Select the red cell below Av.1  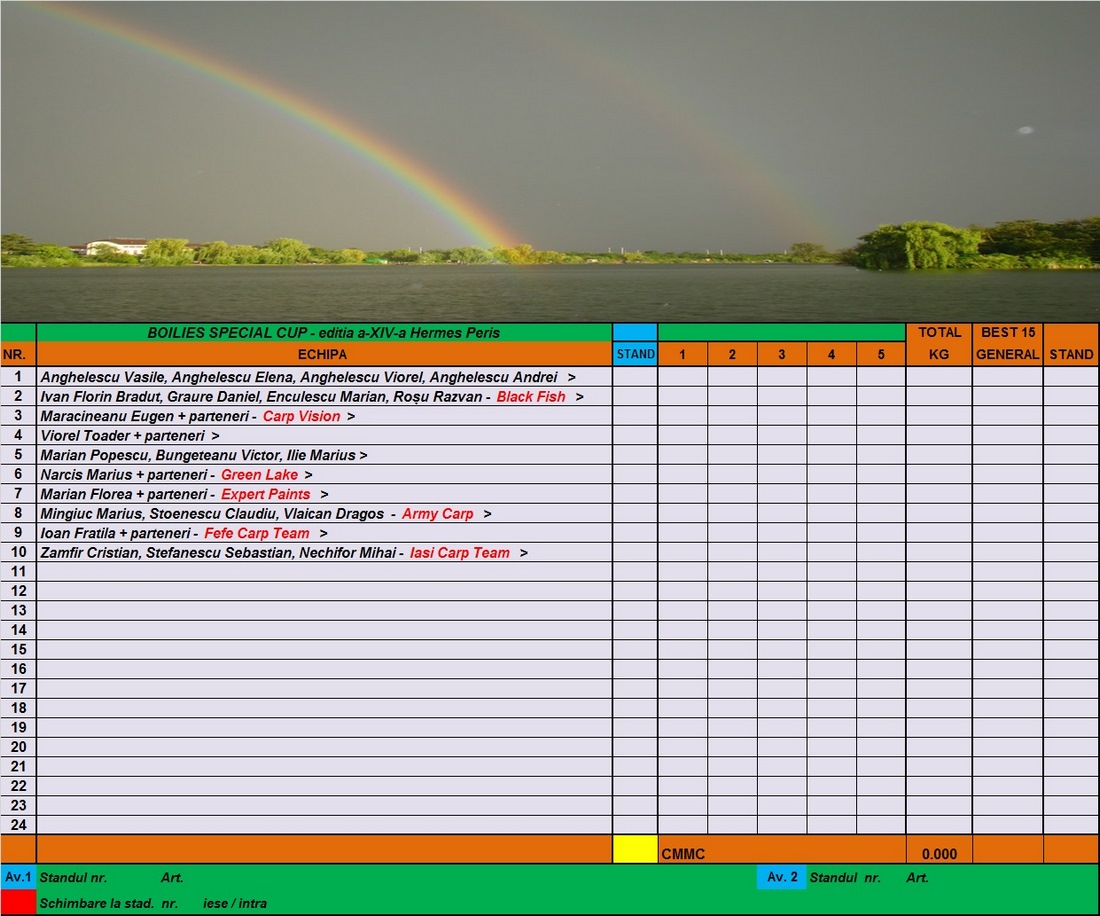(18, 902)
